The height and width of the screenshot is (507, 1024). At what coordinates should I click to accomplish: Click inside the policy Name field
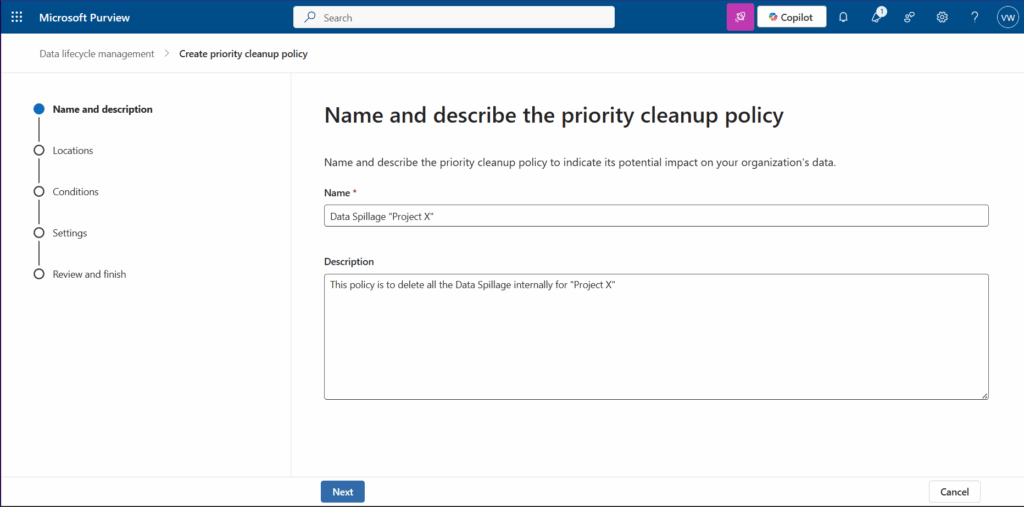(656, 216)
